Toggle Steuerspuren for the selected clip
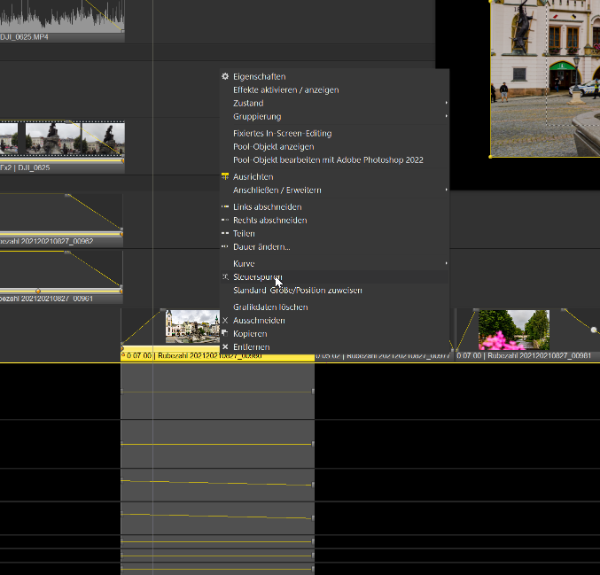Viewport: 600px width, 575px height. tap(257, 277)
